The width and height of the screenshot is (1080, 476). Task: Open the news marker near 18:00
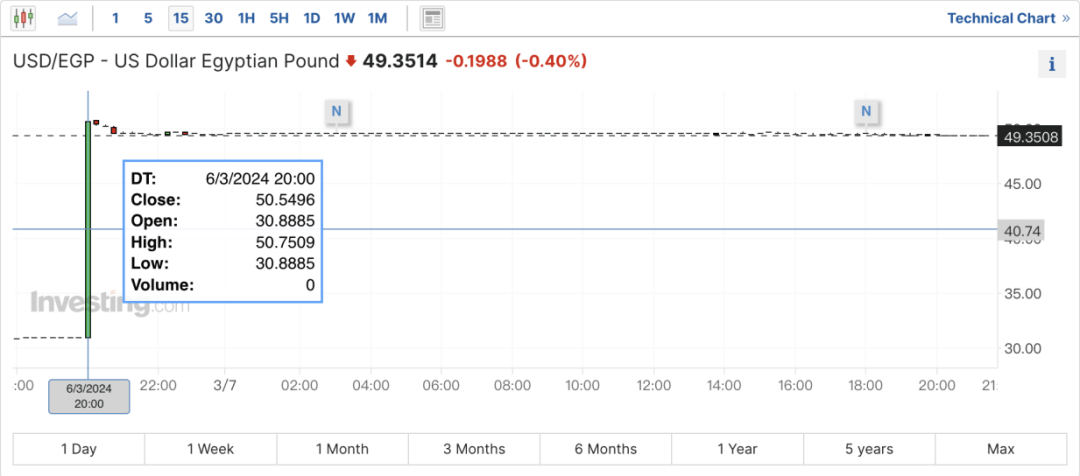coord(866,111)
